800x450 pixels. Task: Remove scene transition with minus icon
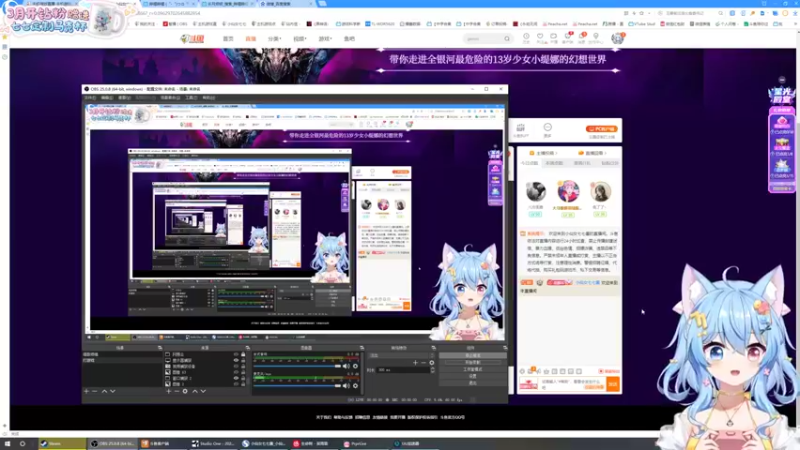(423, 363)
